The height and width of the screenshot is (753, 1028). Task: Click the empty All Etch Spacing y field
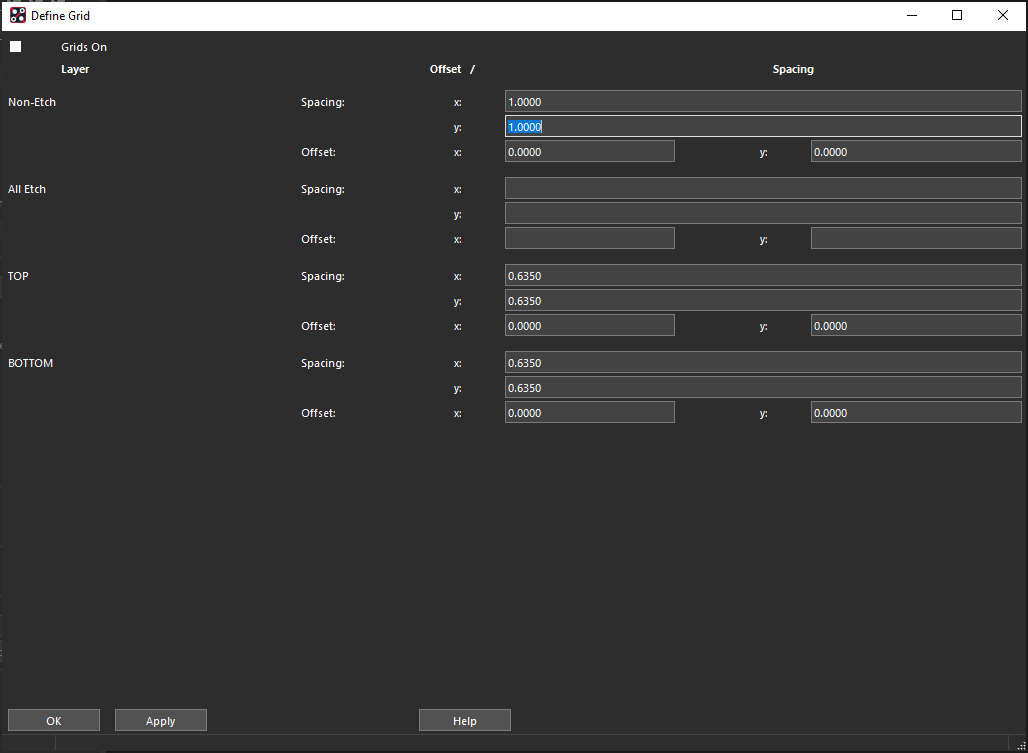762,213
